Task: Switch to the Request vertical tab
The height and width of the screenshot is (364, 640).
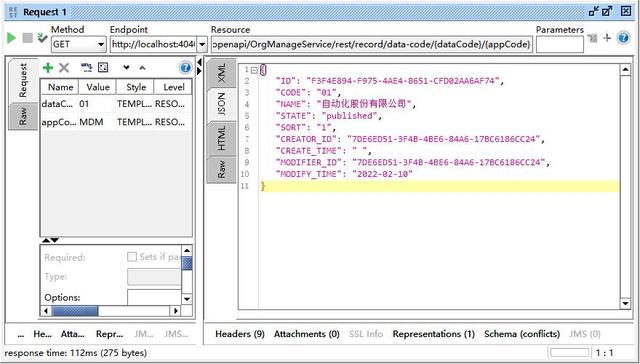Action: coord(23,80)
